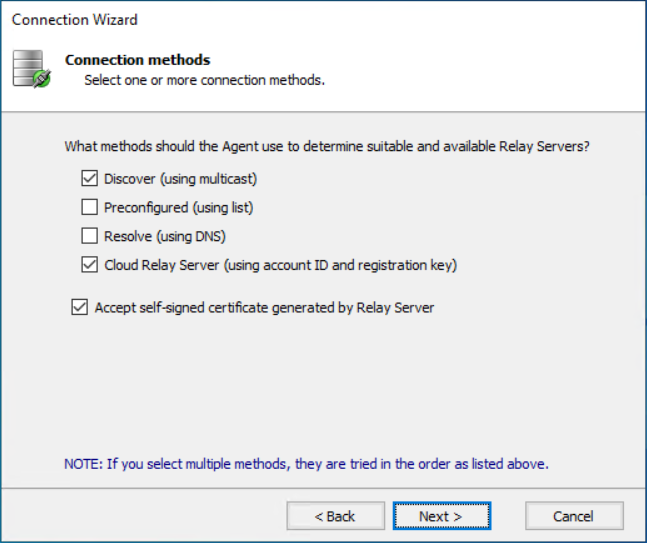Proceed with the Next button

(x=441, y=516)
